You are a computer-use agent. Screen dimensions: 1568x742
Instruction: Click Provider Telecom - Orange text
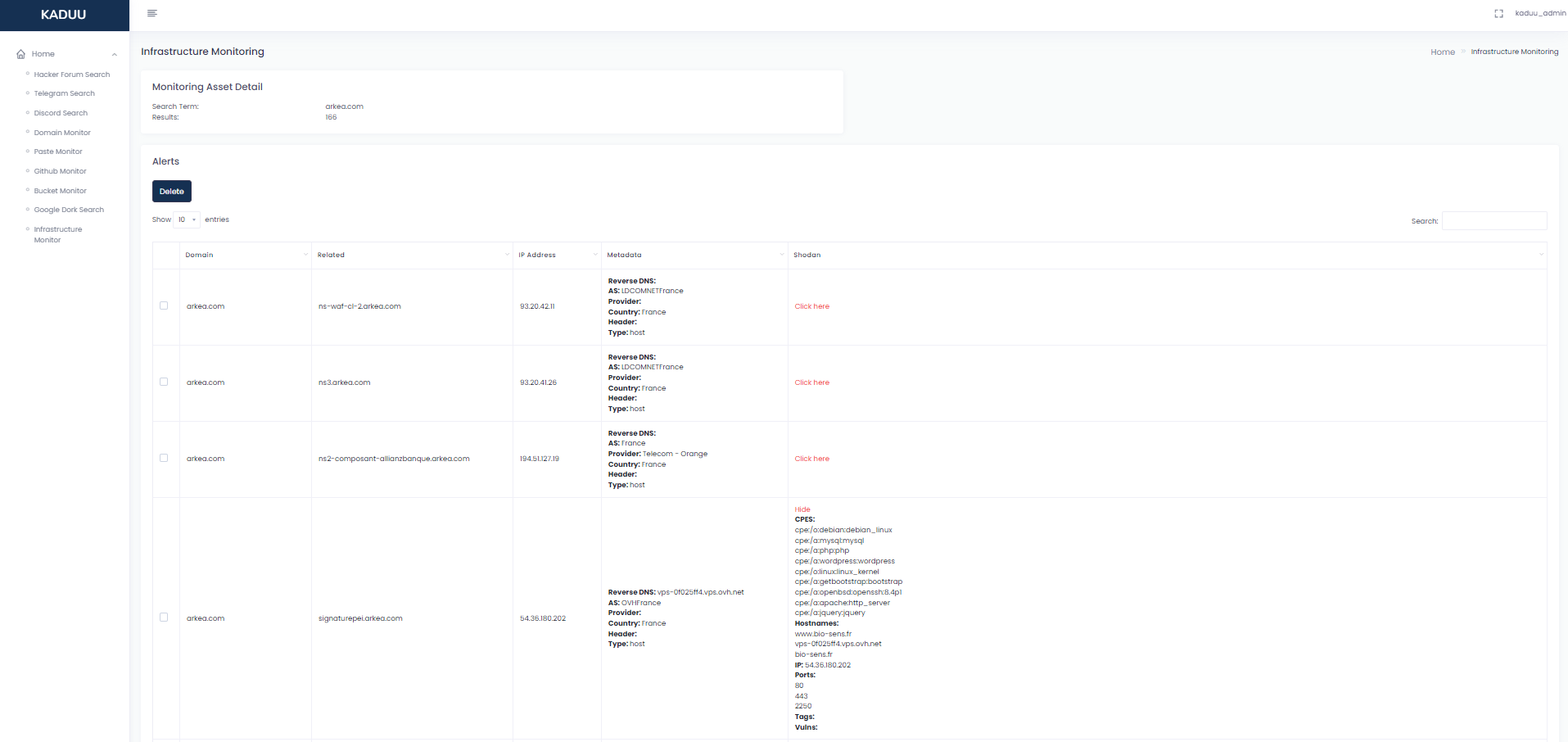point(675,454)
